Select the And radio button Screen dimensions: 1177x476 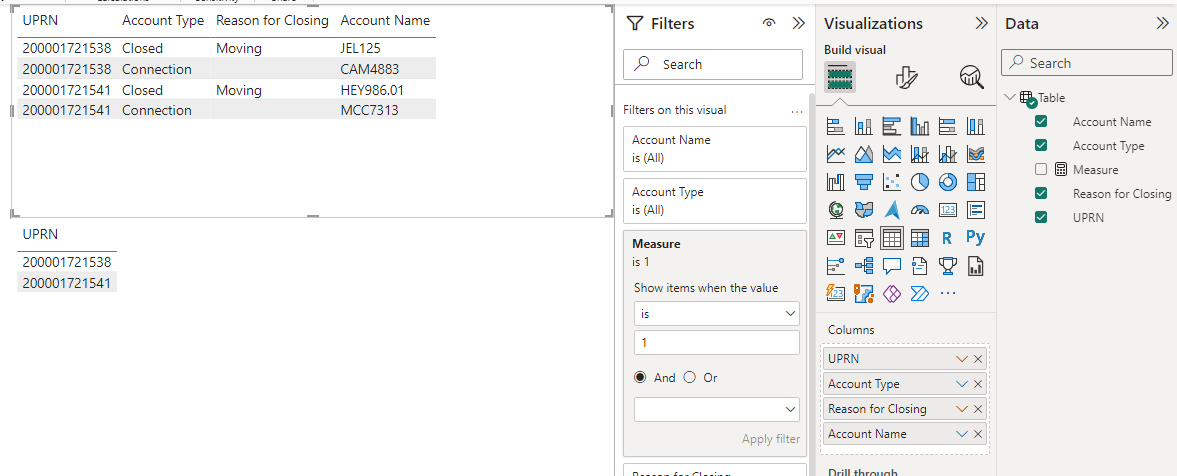[x=640, y=378]
